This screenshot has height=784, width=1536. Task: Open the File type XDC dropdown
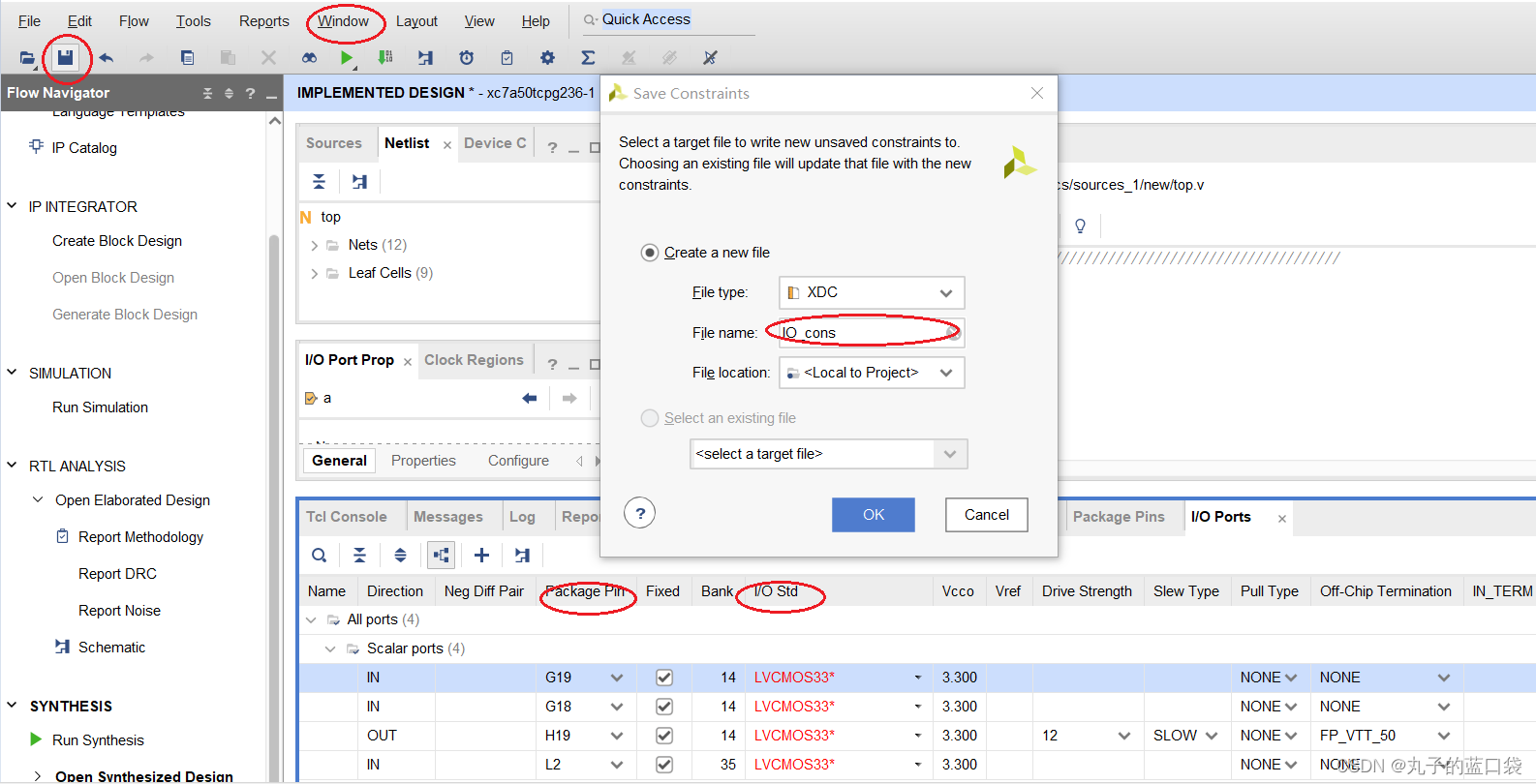pyautogui.click(x=872, y=292)
